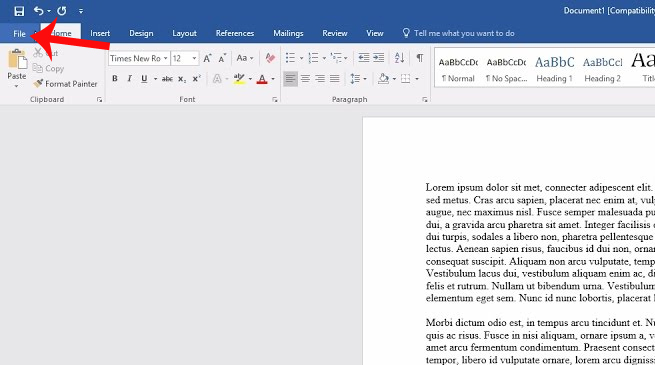
Task: Open Text Effects and Typography
Action: [x=217, y=79]
